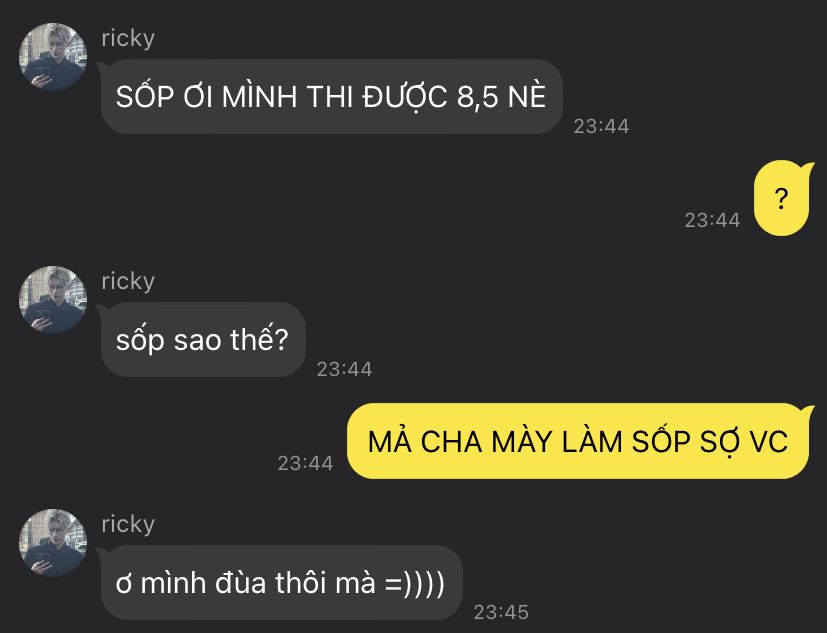
Task: Click the timestamp left of "MẢ CHA MÀY" bubble
Action: pos(305,464)
